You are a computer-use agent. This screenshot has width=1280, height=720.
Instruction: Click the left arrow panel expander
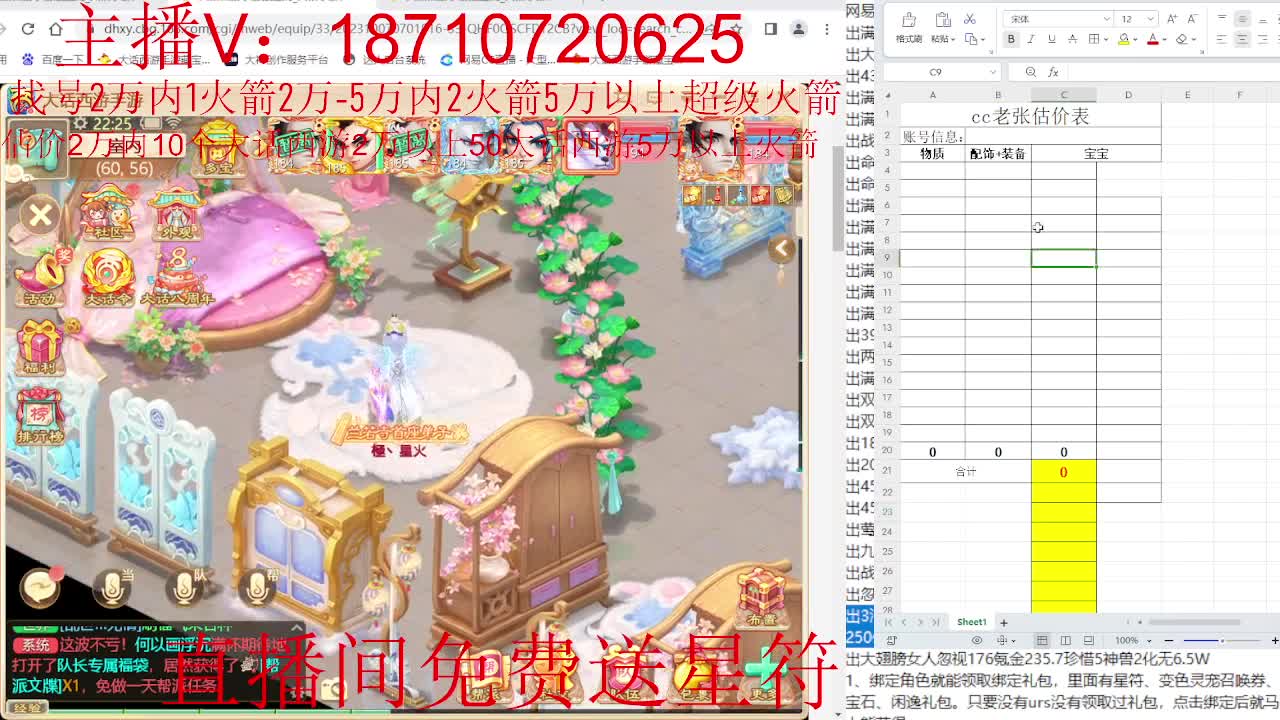click(782, 248)
